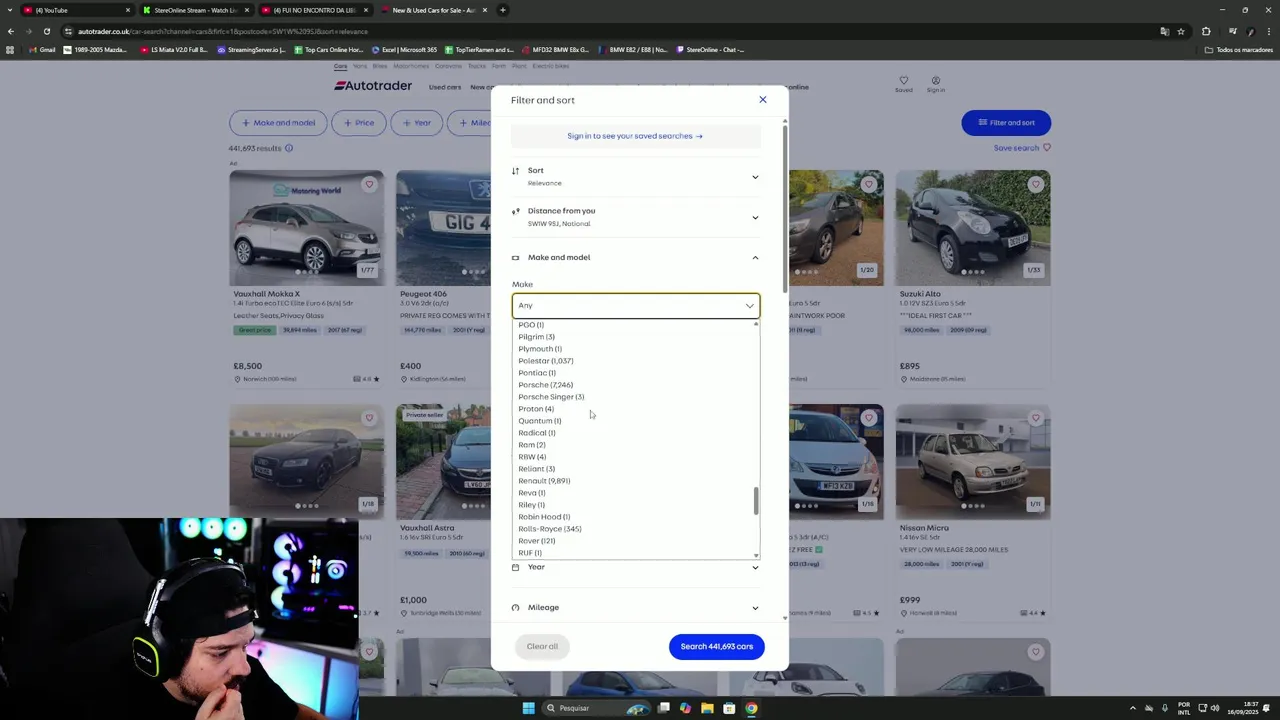The image size is (1280, 720).
Task: Open the Used cars menu item
Action: coord(445,87)
